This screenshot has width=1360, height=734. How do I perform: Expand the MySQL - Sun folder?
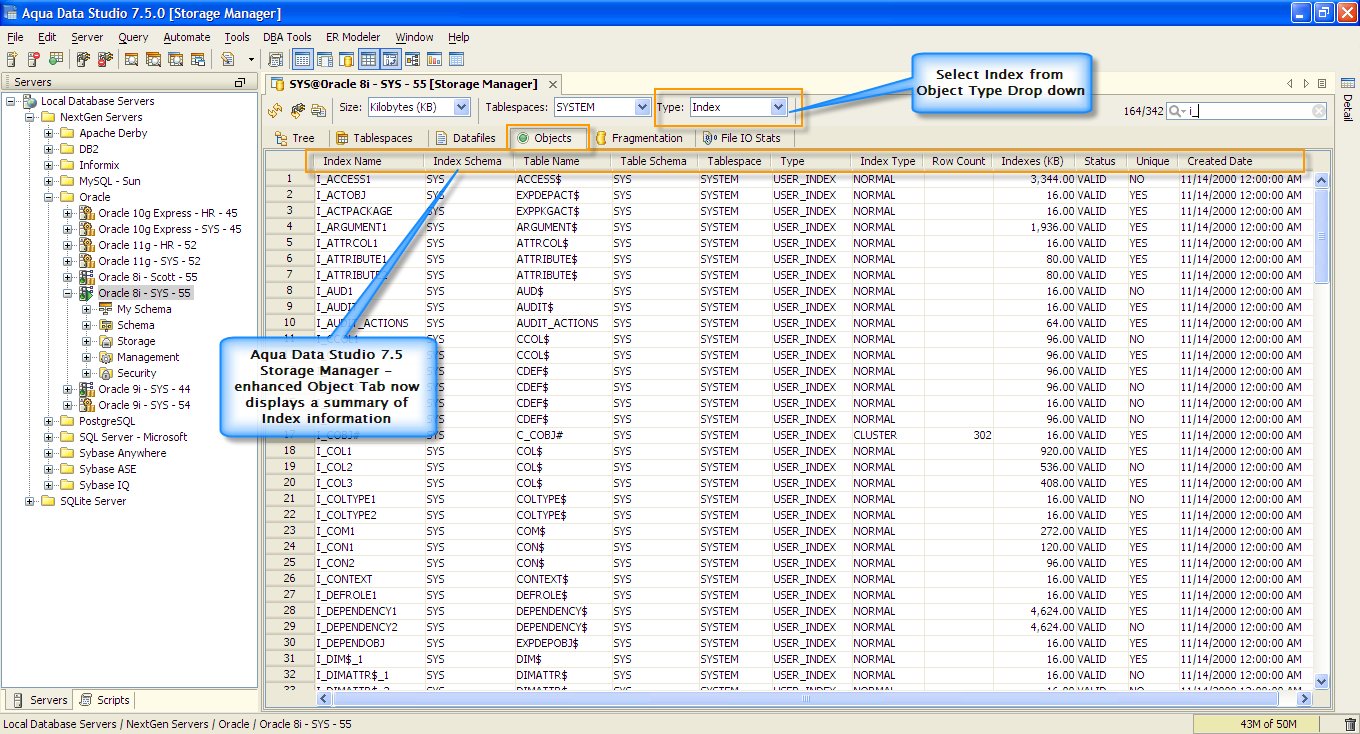tap(49, 181)
